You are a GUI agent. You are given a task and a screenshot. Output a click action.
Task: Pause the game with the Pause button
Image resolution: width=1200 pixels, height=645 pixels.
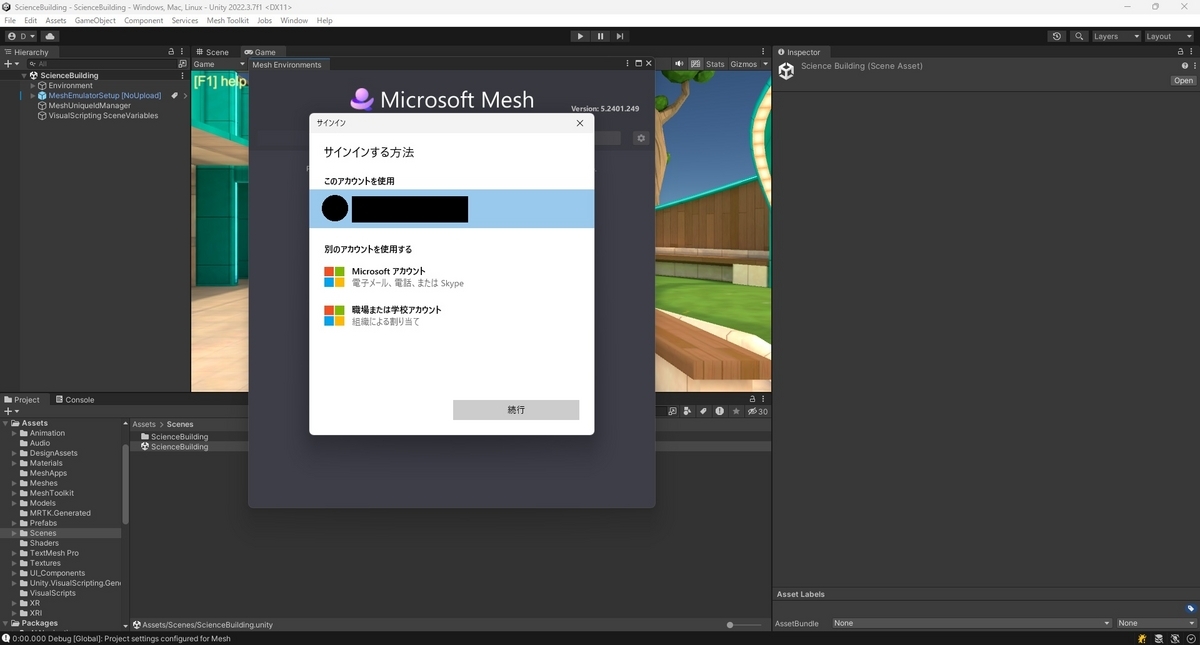click(x=600, y=36)
